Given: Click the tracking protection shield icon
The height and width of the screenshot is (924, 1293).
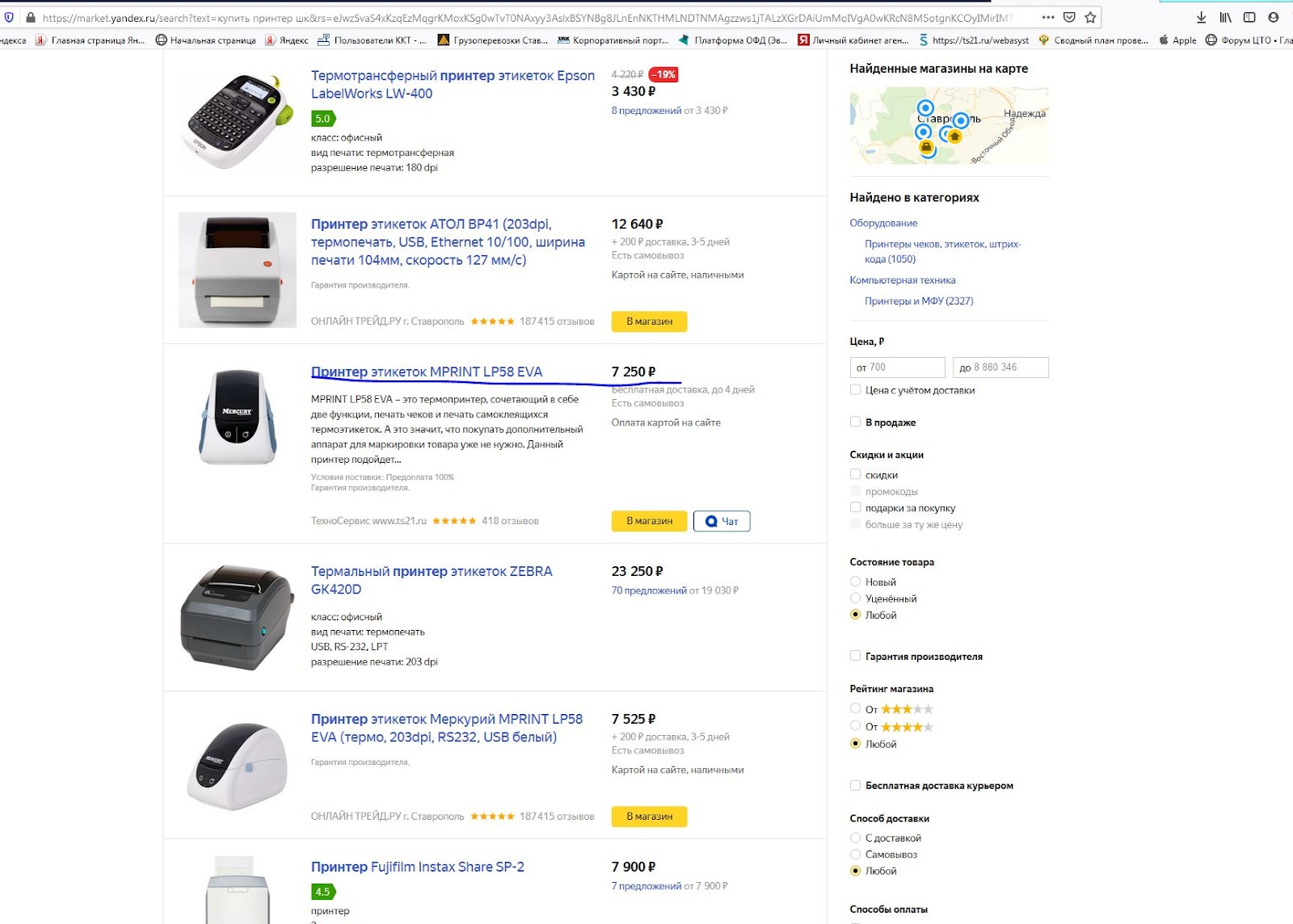Looking at the screenshot, I should click(9, 17).
